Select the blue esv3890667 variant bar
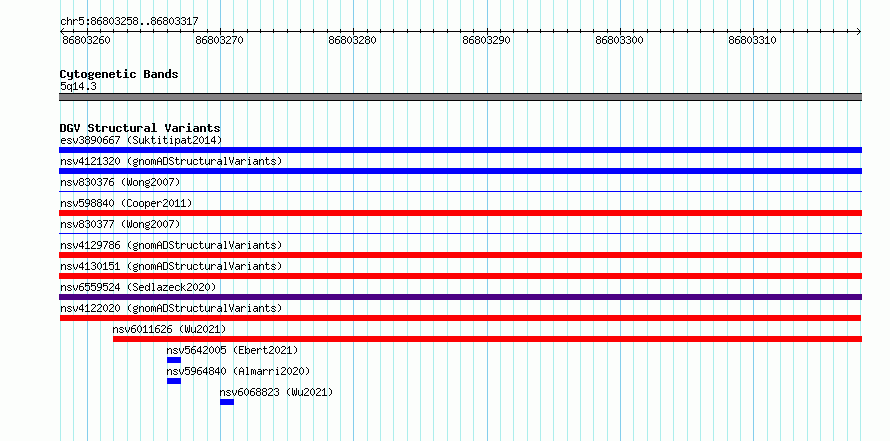 pos(460,150)
